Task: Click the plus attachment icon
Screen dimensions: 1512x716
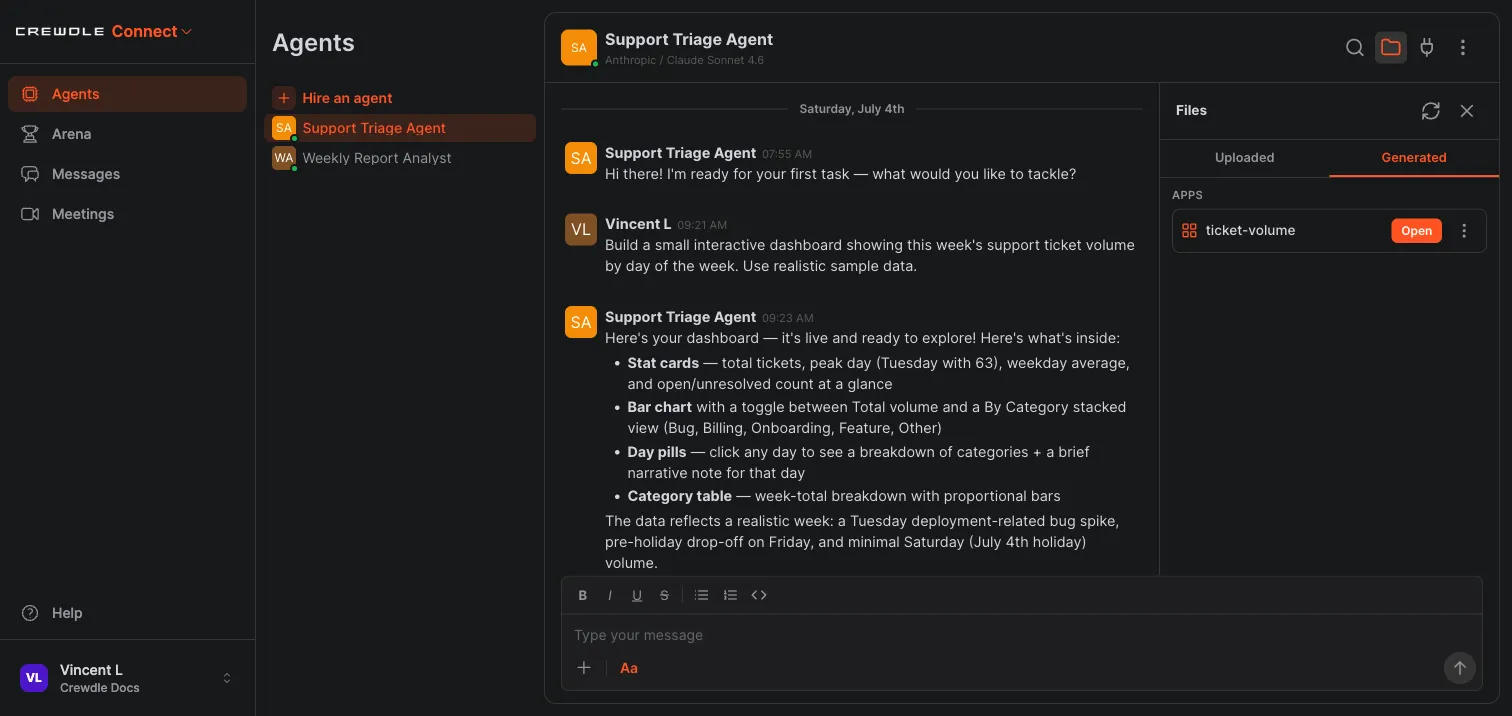Action: click(x=584, y=668)
